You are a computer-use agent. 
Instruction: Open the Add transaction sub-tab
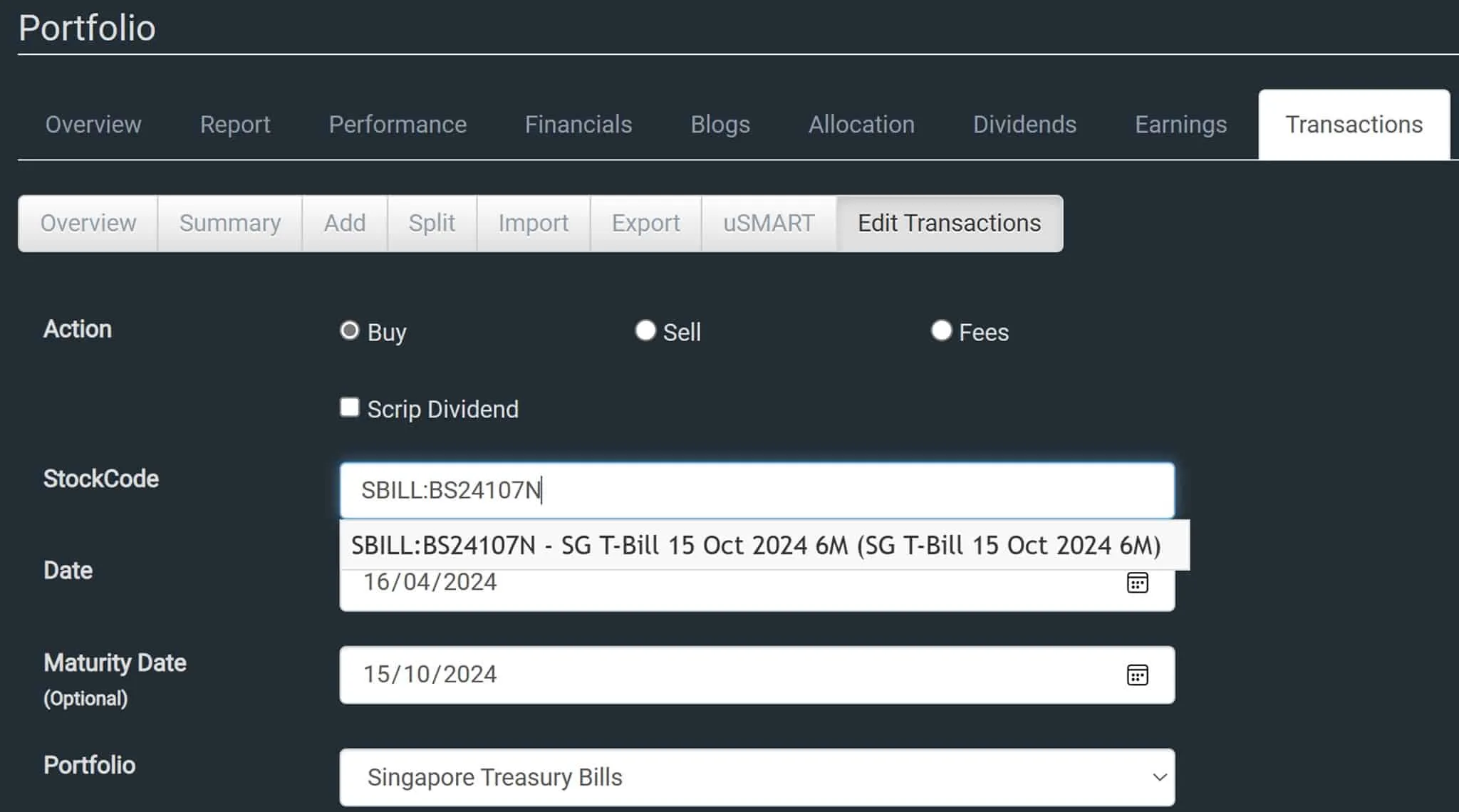(x=345, y=224)
